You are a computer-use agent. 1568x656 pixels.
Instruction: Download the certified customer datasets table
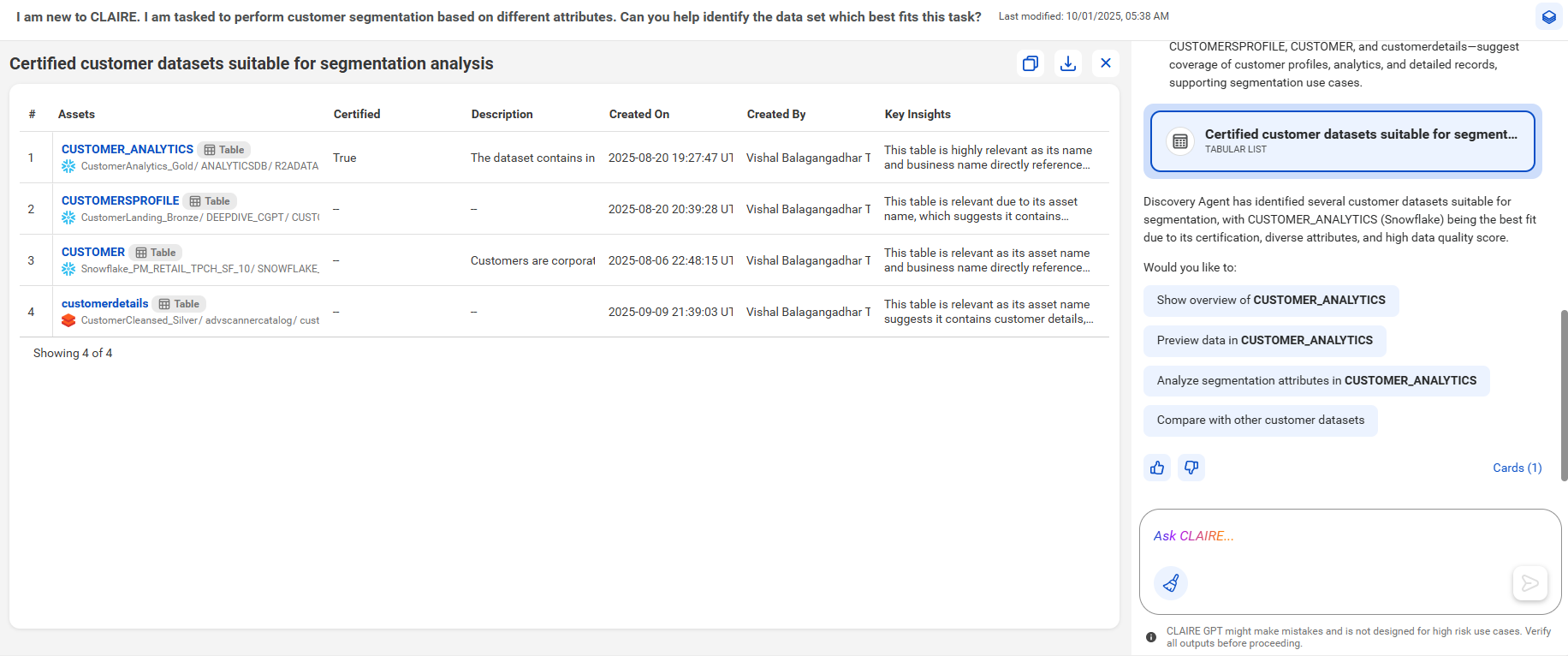1068,63
